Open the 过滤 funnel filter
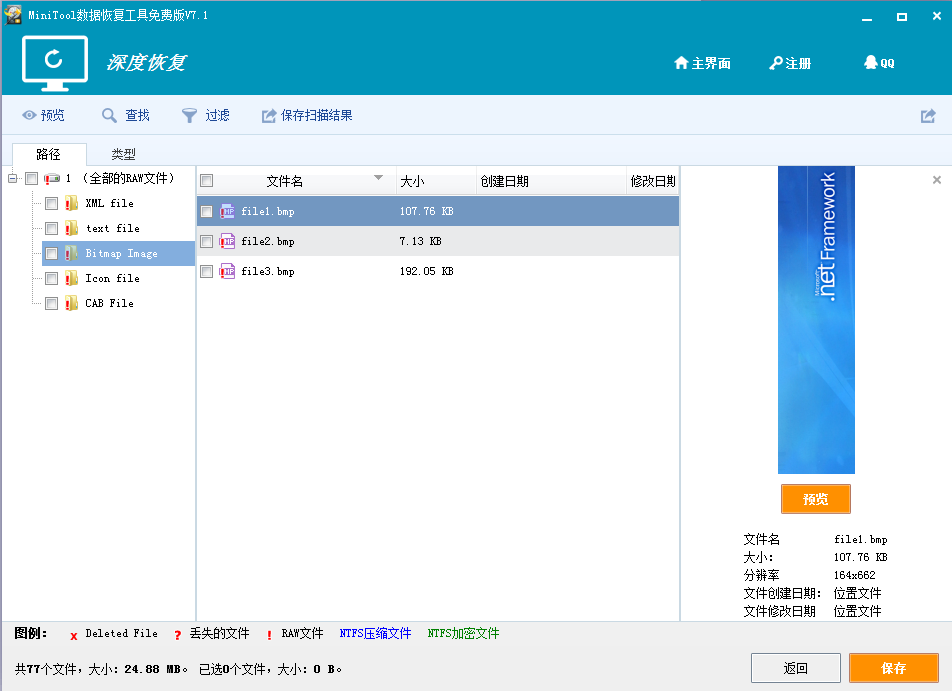Image resolution: width=952 pixels, height=691 pixels. (x=189, y=115)
